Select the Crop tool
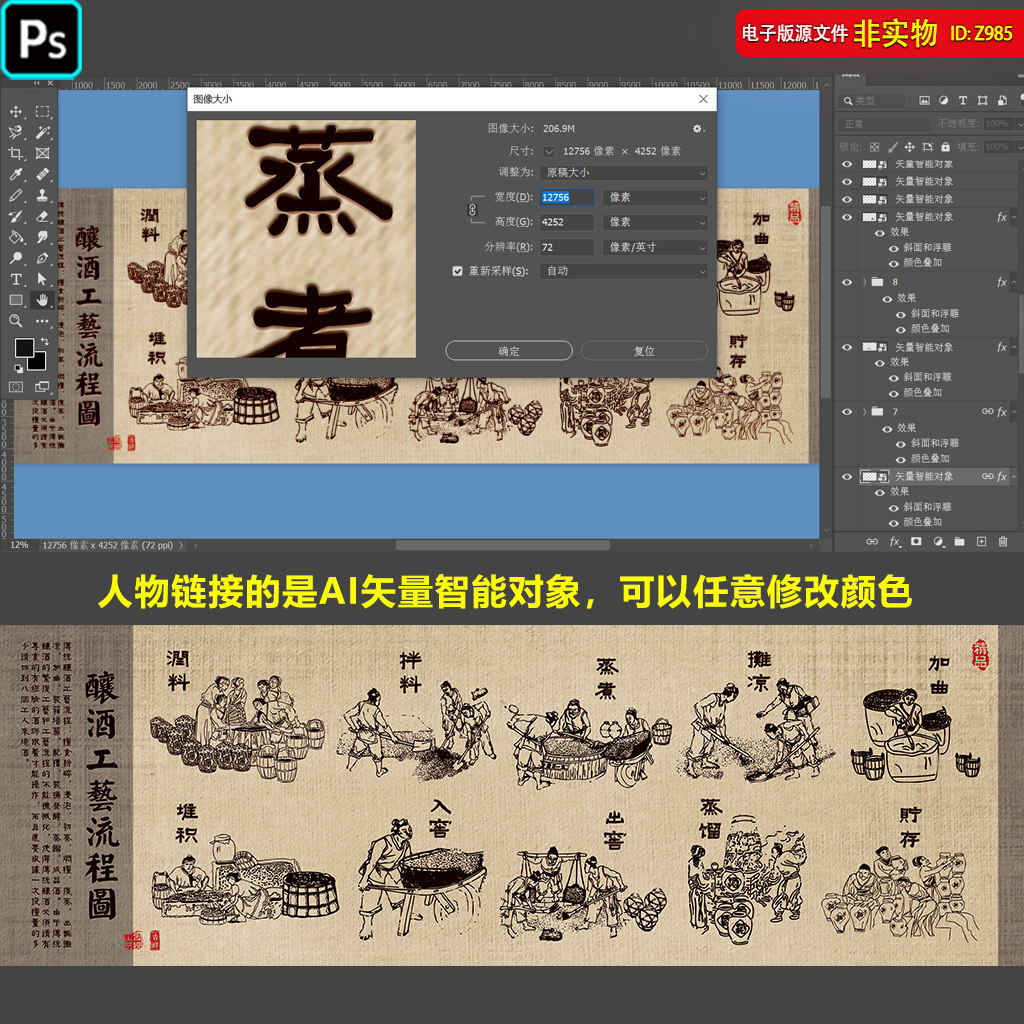Image resolution: width=1024 pixels, height=1024 pixels. click(16, 153)
